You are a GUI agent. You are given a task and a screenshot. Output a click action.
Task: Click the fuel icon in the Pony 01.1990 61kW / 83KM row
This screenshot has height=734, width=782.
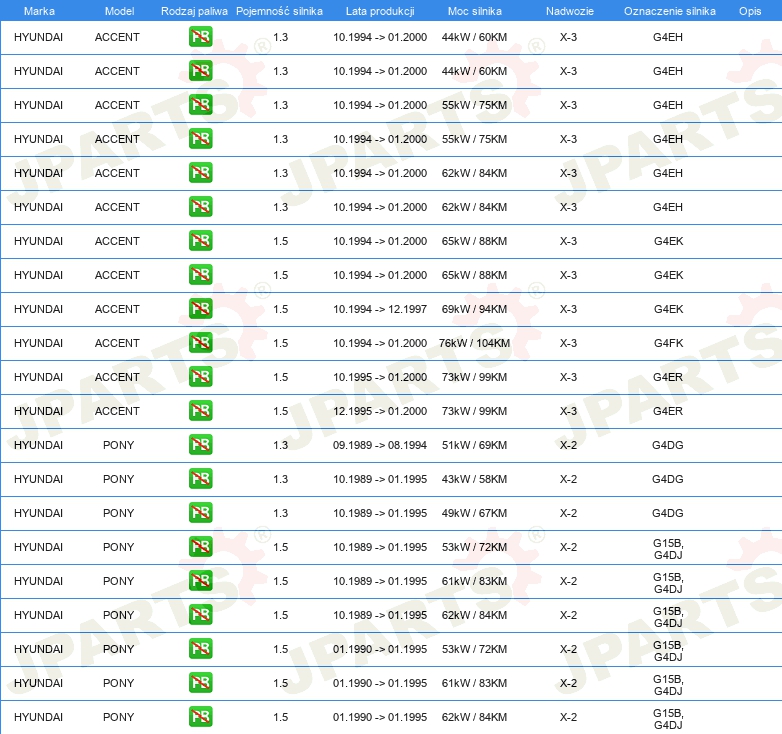[x=200, y=682]
